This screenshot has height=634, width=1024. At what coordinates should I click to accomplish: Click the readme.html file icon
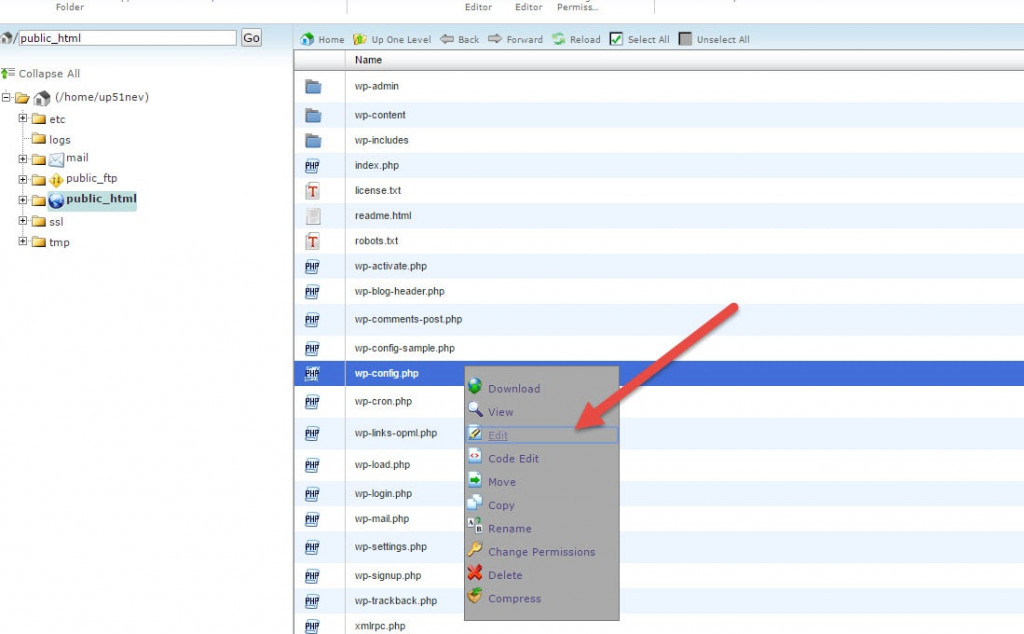pyautogui.click(x=313, y=216)
